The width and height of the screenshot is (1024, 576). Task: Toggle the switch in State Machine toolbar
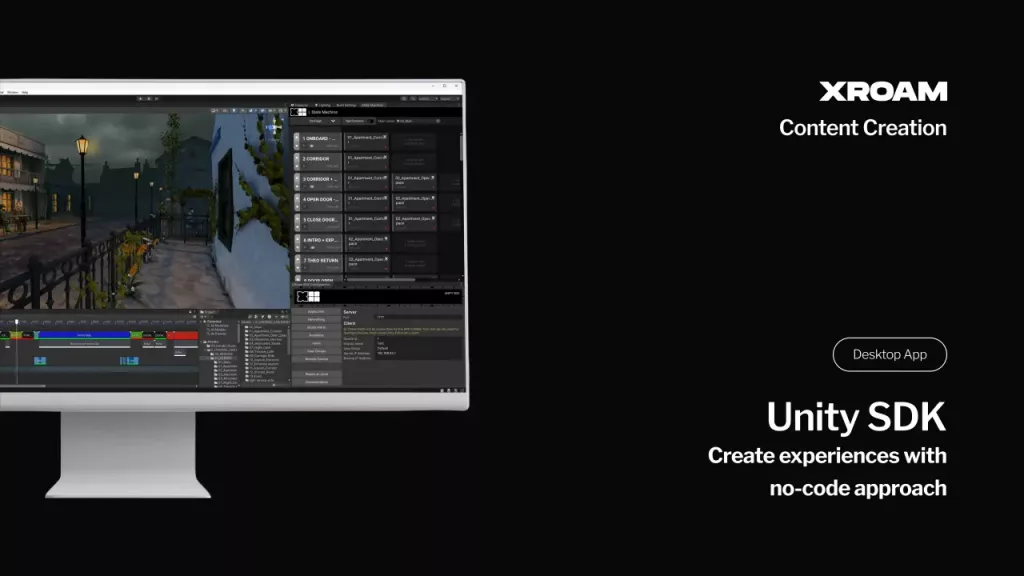point(368,121)
